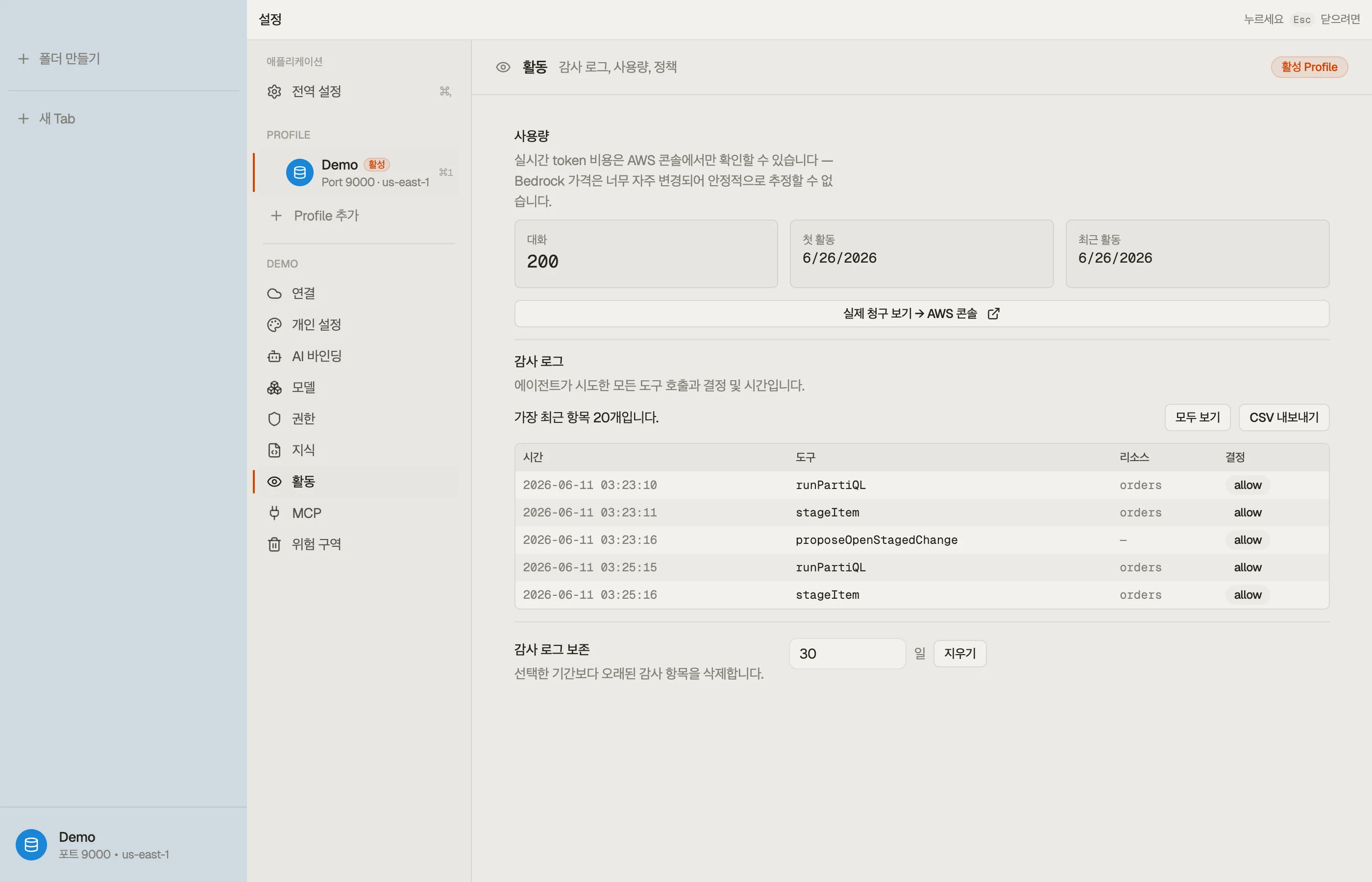Click the 결정 column header
This screenshot has width=1372, height=882.
[1235, 457]
